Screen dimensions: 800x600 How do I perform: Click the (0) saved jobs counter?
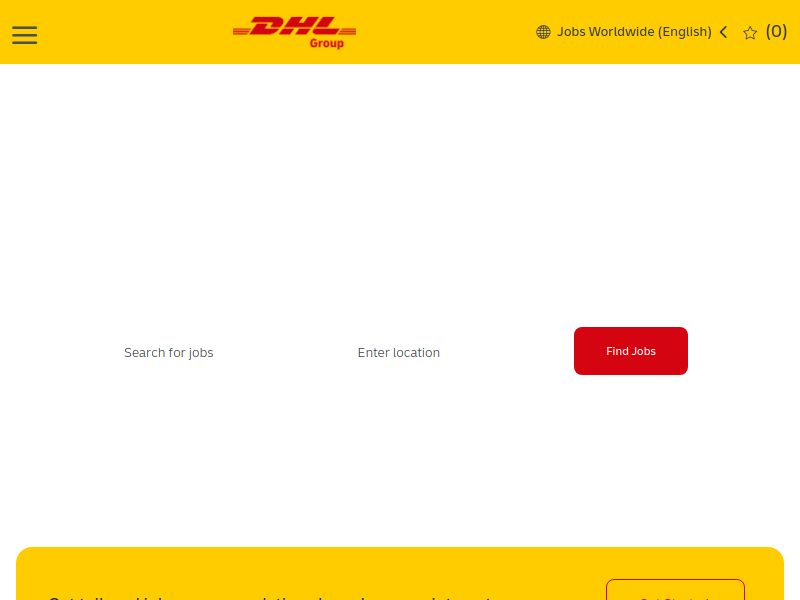click(x=776, y=32)
